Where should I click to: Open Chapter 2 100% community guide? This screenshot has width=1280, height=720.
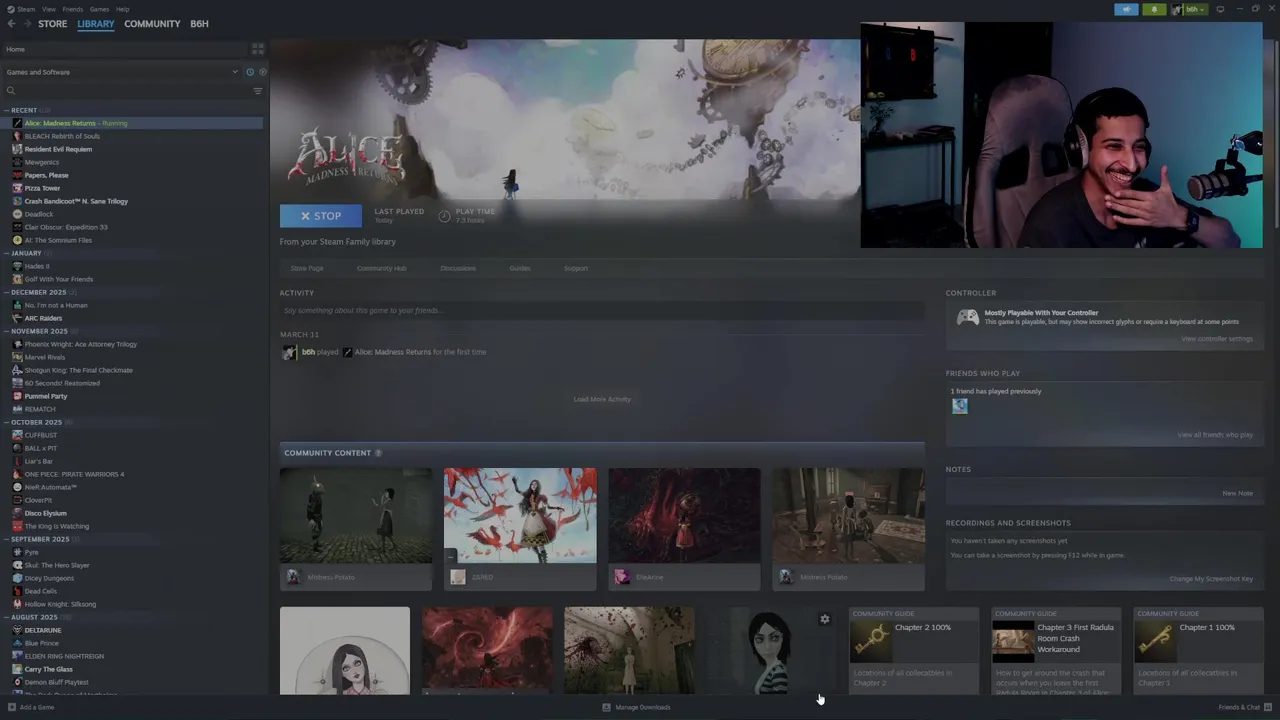[913, 650]
